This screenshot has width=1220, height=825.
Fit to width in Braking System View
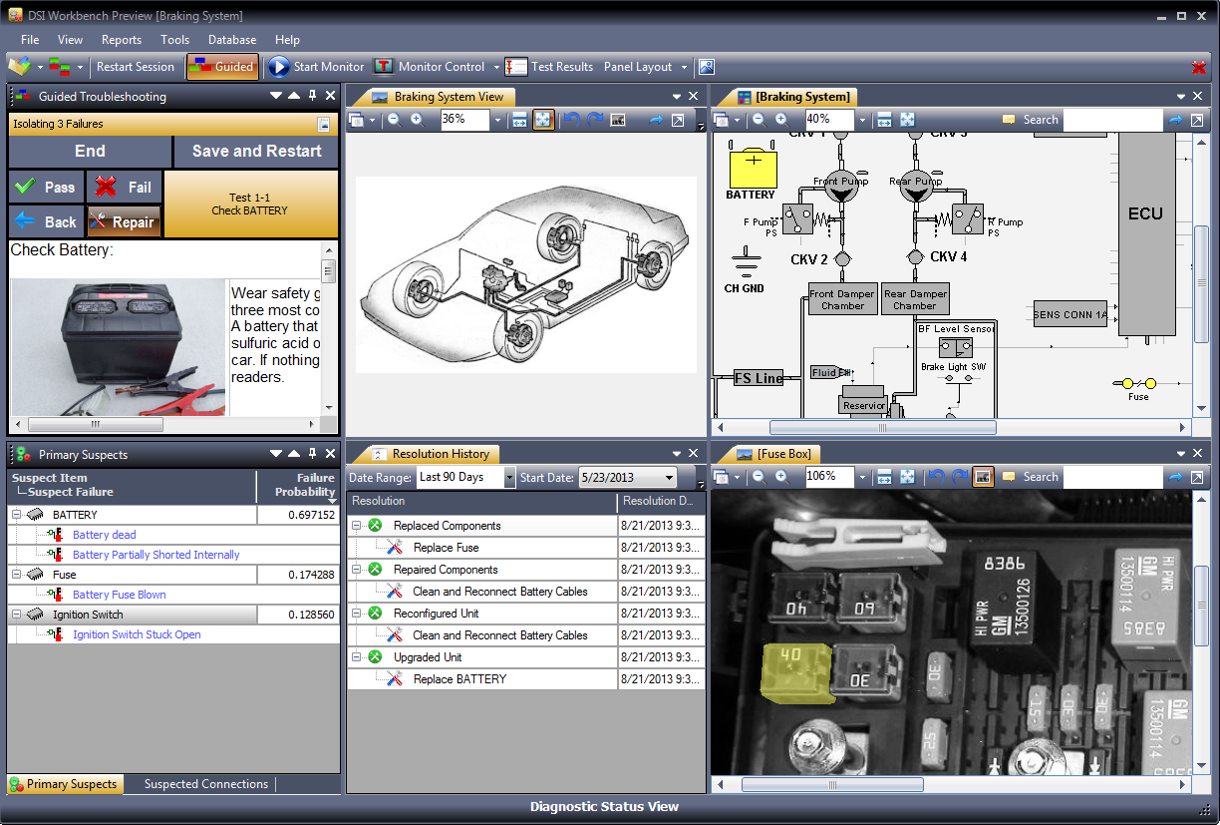(520, 120)
